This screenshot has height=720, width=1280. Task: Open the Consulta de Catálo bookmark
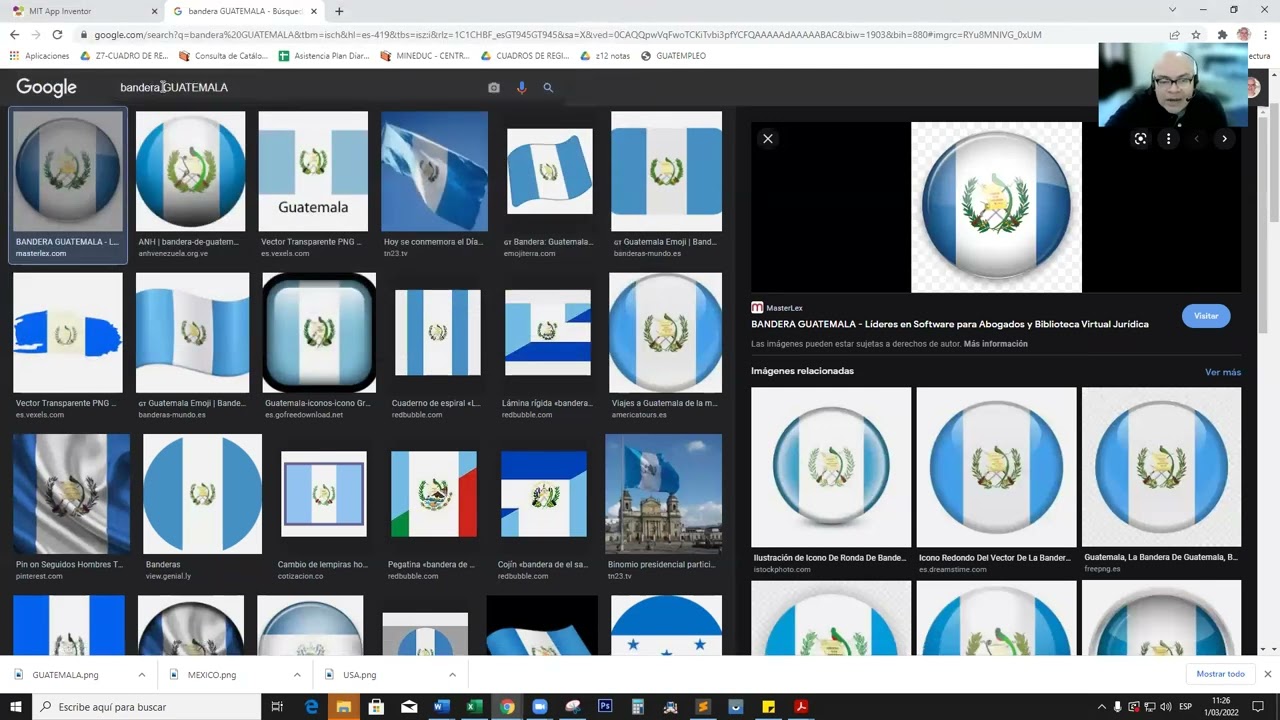pyautogui.click(x=223, y=56)
